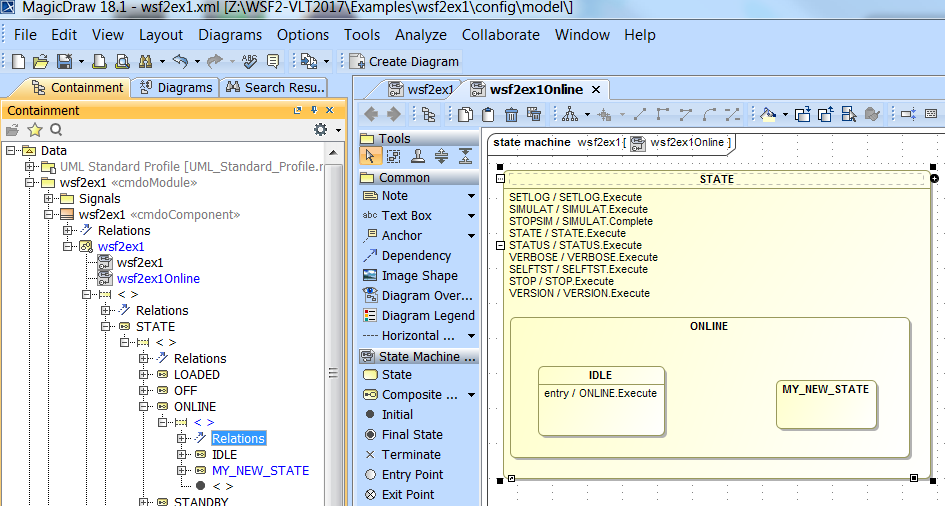The image size is (945, 506).
Task: Open the Note tool dropdown arrow
Action: [x=471, y=196]
